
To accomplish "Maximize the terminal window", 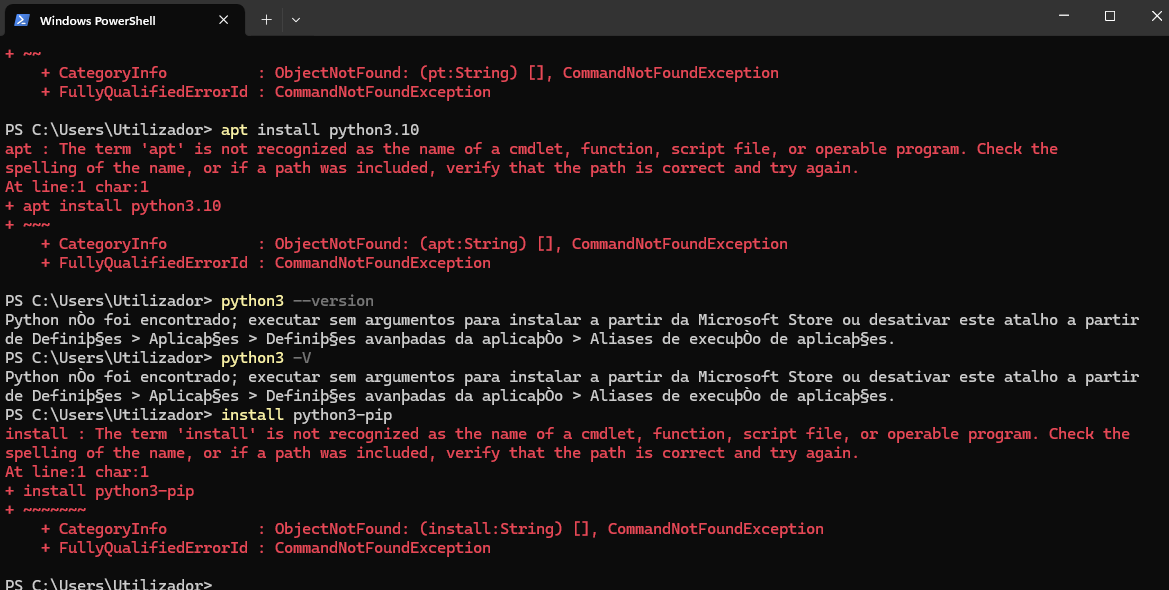I will coord(1110,16).
